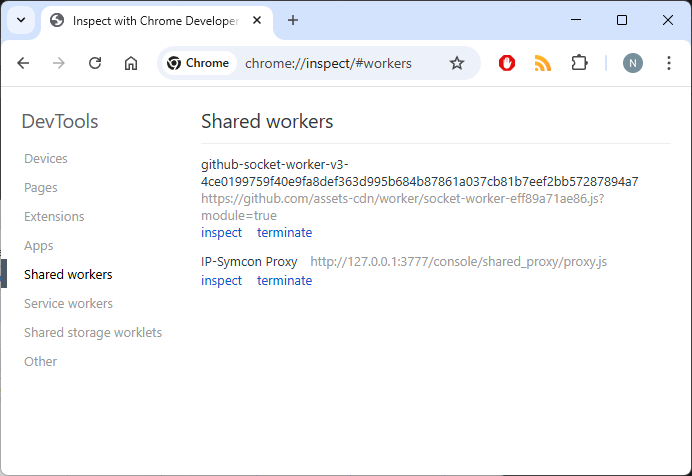The width and height of the screenshot is (692, 476).
Task: Select Shared storage worklets in sidebar
Action: point(93,333)
